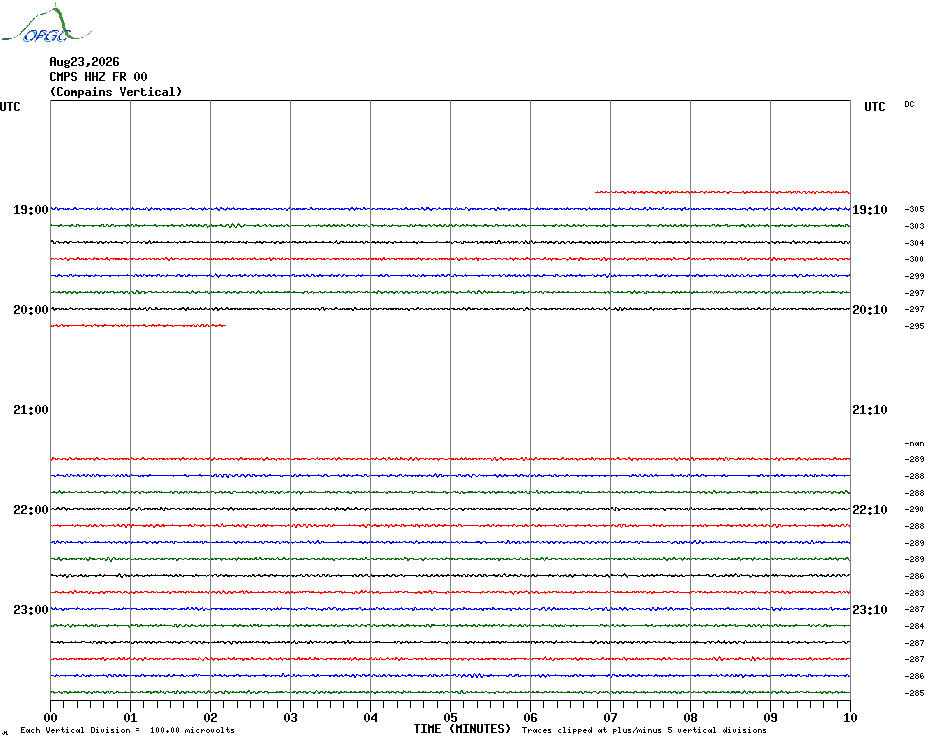Click the "20:10" time label
This screenshot has height=744, width=930.
click(870, 310)
